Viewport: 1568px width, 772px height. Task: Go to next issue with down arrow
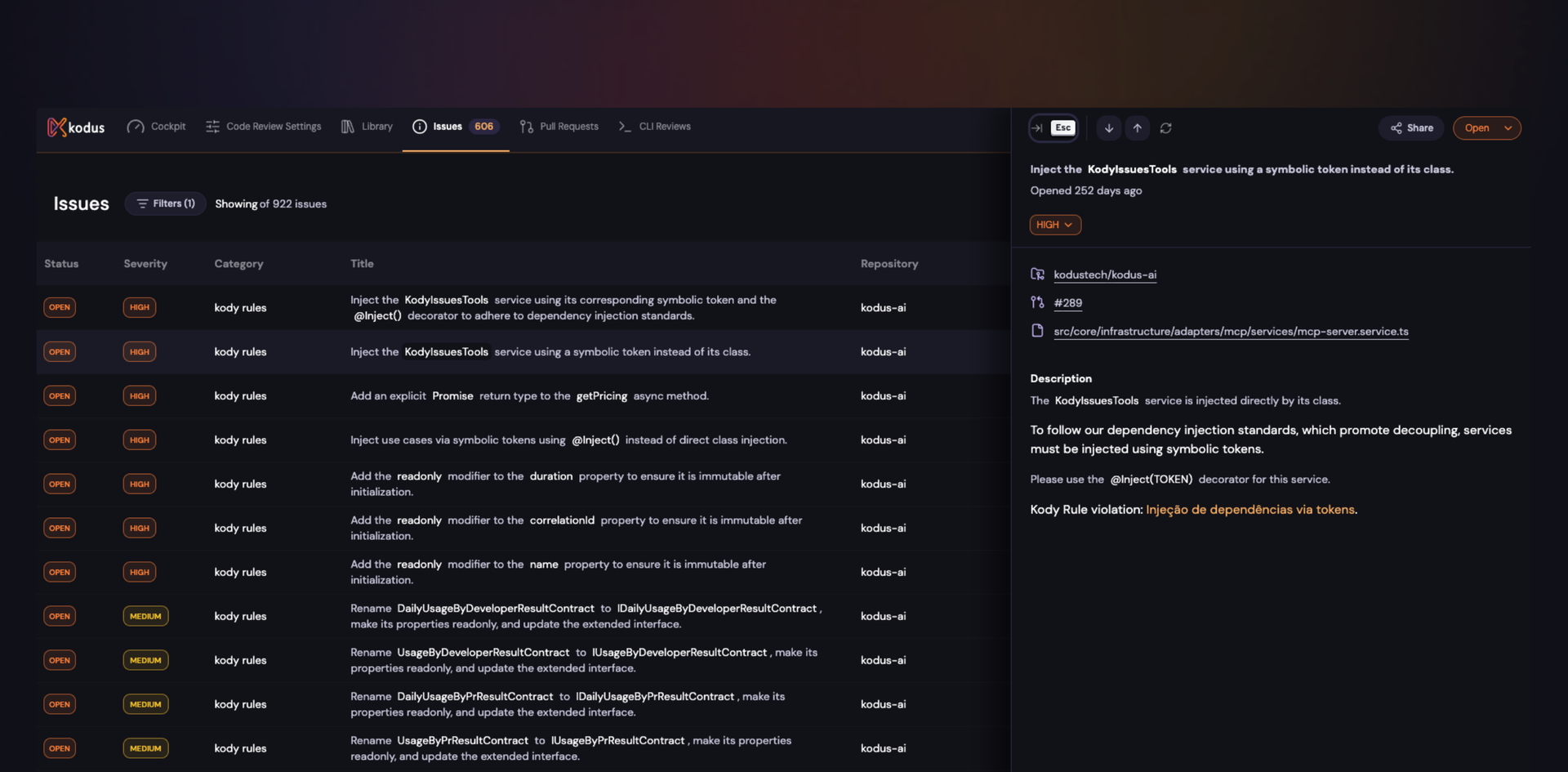1108,127
